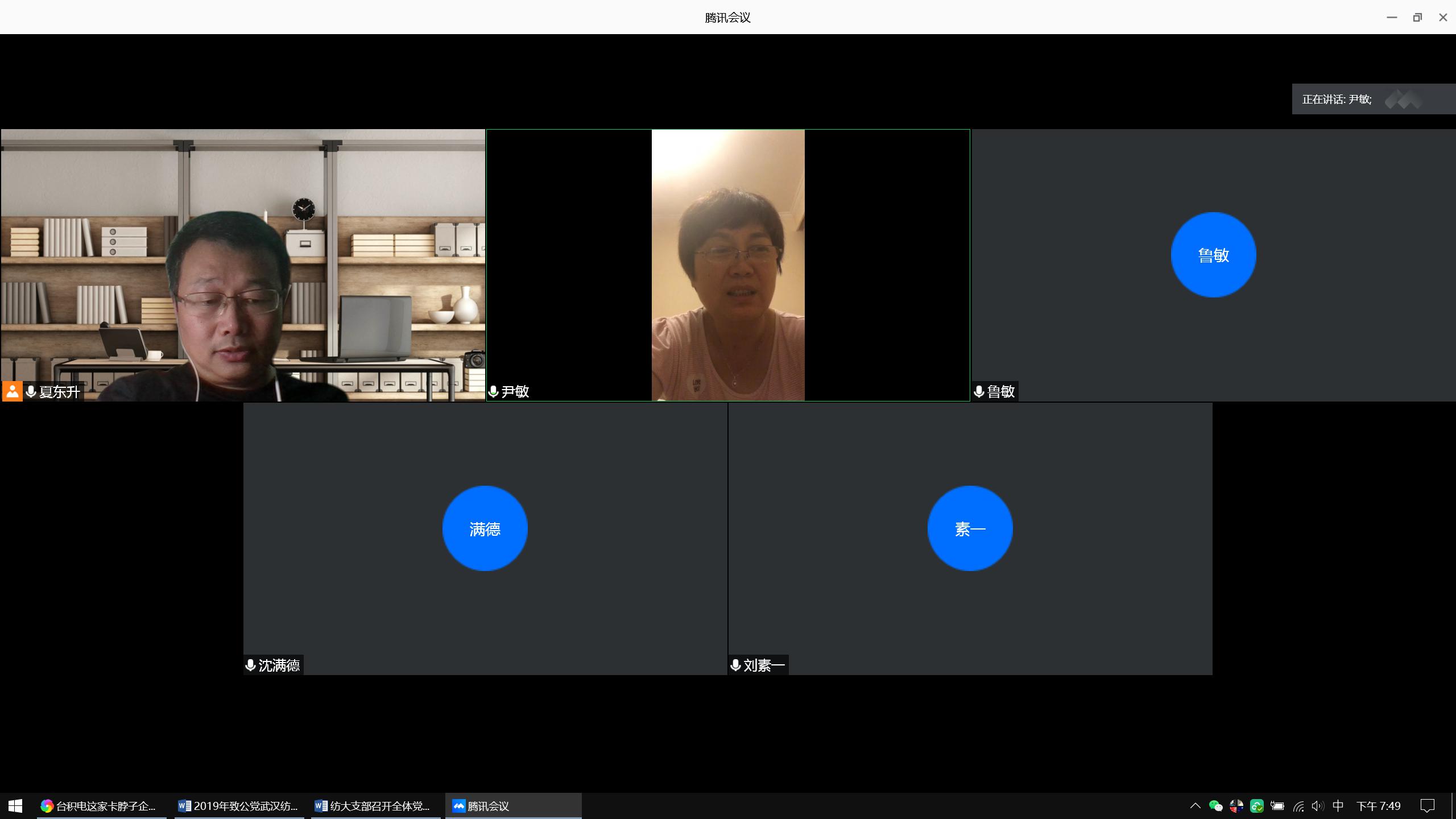Switch to the 台积电 browser taskbar item
The width and height of the screenshot is (1456, 819).
click(101, 806)
